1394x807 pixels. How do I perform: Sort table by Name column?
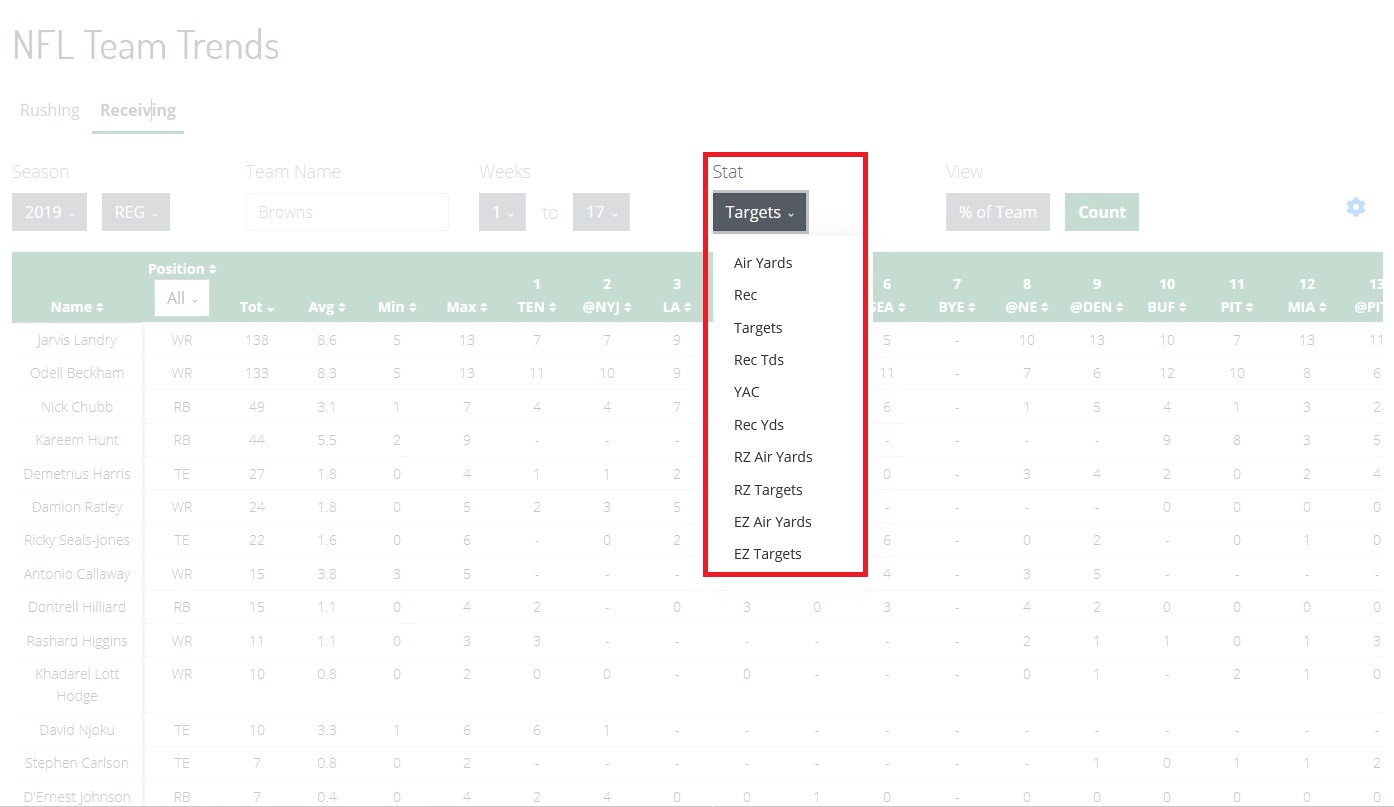[x=77, y=307]
